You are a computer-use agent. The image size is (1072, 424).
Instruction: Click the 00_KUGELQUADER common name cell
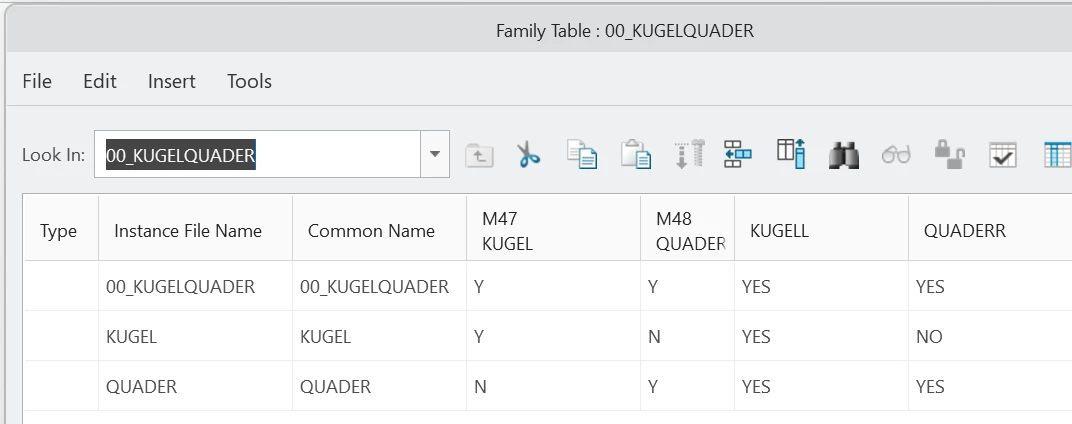coord(379,286)
